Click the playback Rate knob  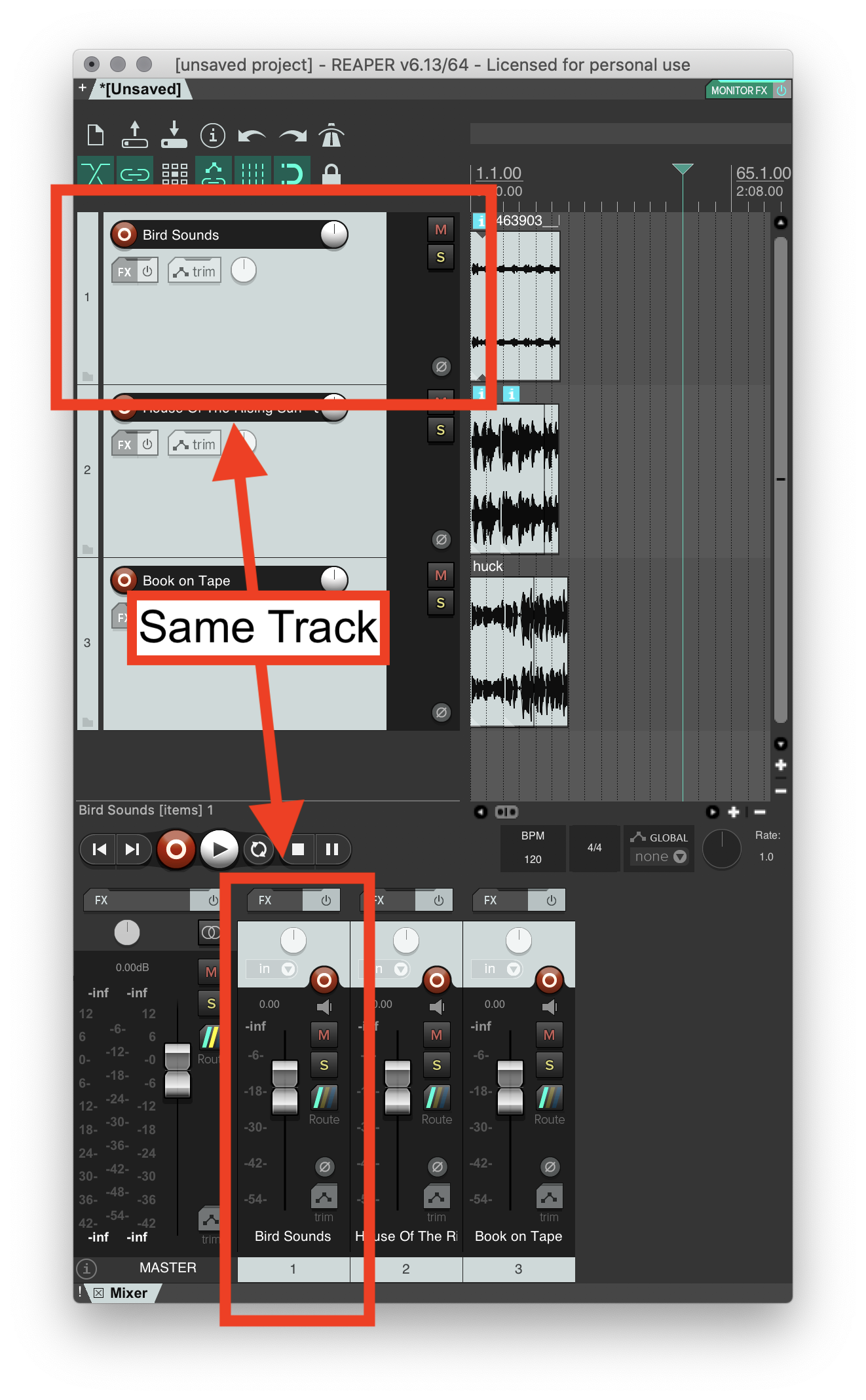tap(722, 849)
